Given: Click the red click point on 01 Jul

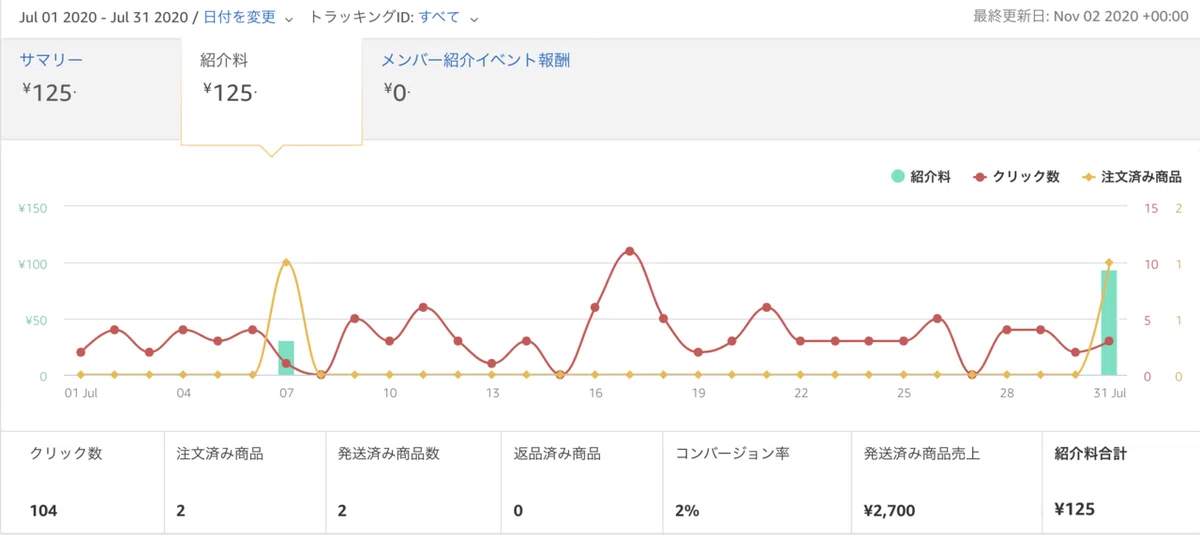Looking at the screenshot, I should click(x=80, y=352).
